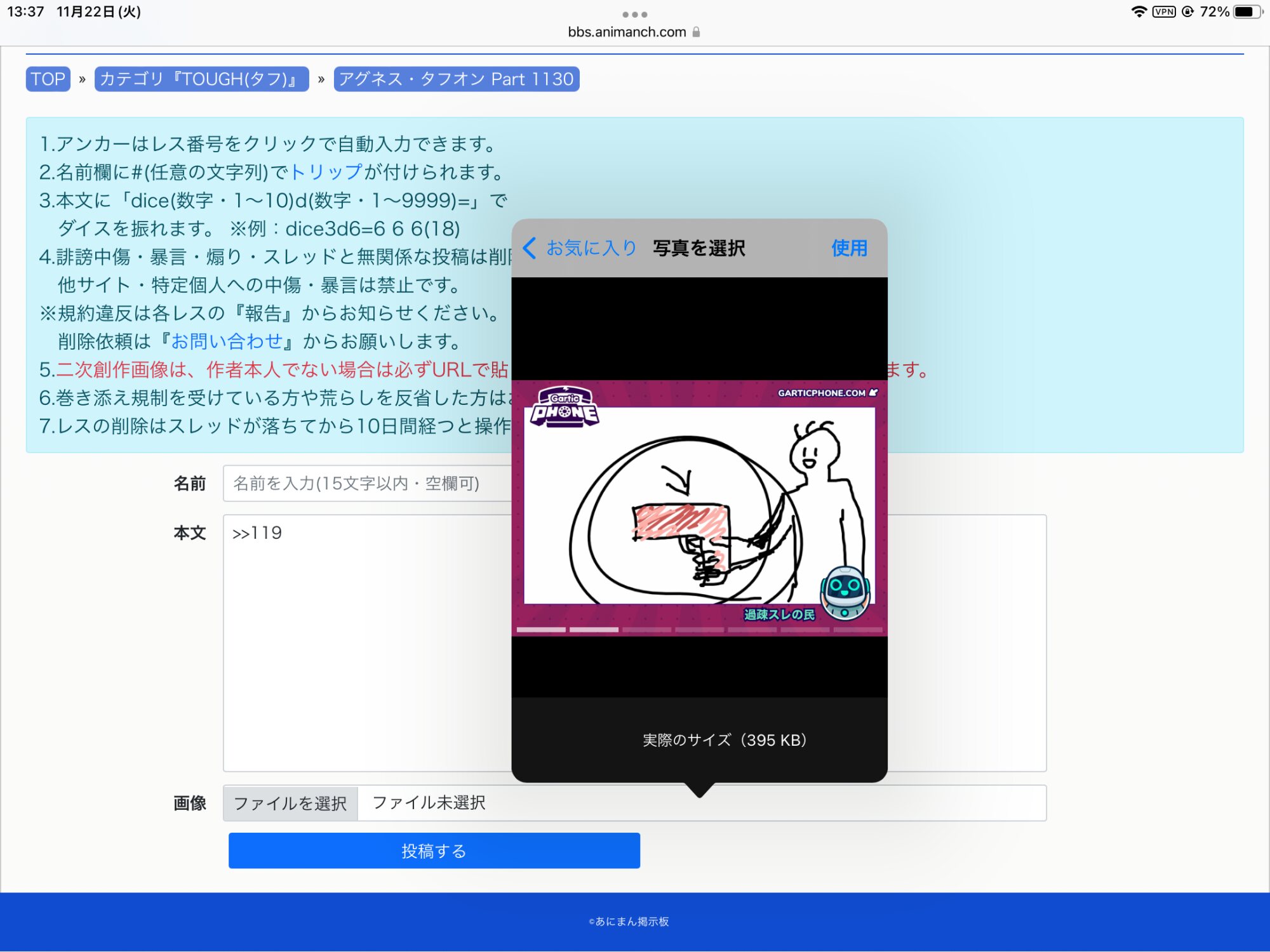Tap the Gartic Phone logo in preview
The width and height of the screenshot is (1270, 952).
[565, 407]
